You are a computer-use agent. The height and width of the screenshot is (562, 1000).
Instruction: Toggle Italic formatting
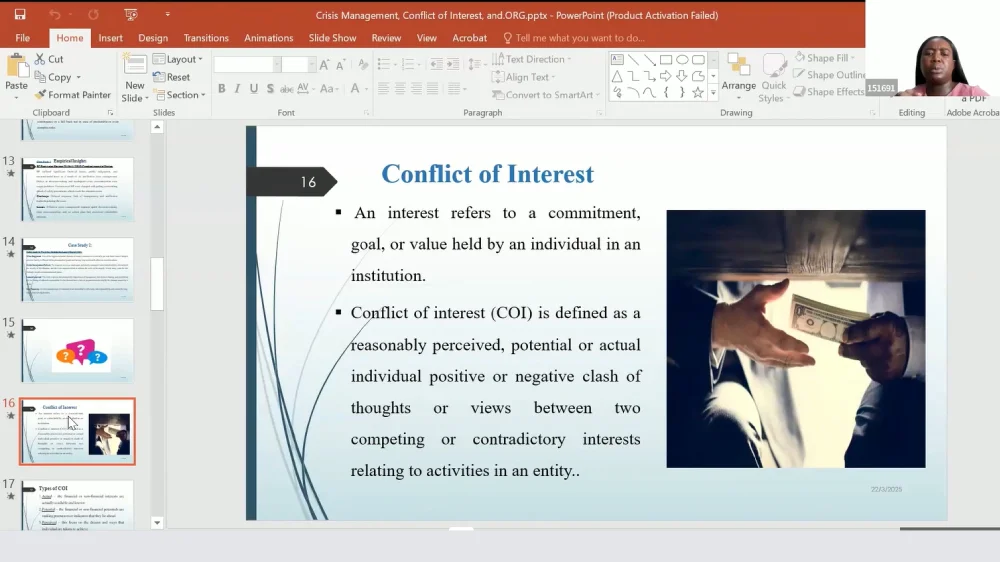tap(237, 89)
